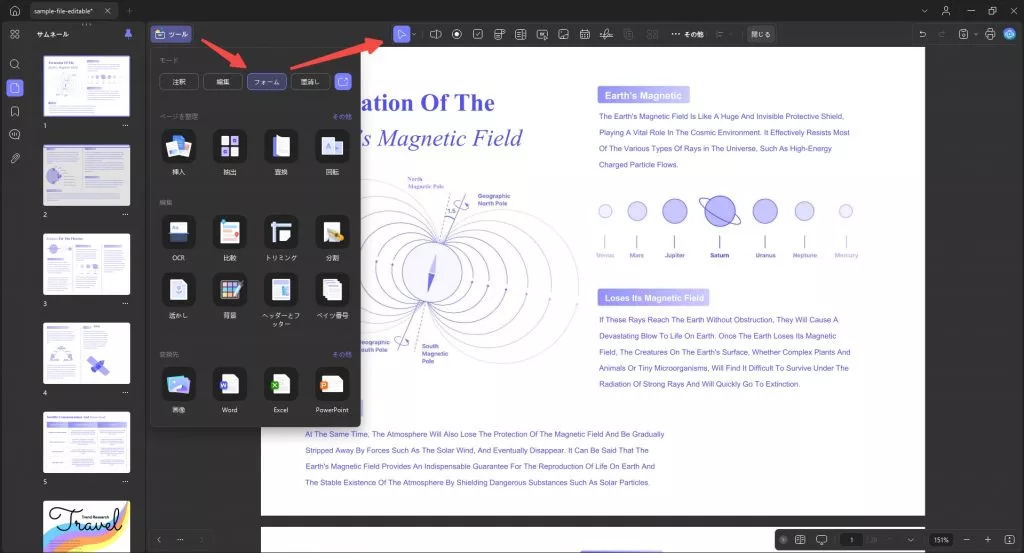Click the 抽出 page extract icon

click(x=230, y=146)
